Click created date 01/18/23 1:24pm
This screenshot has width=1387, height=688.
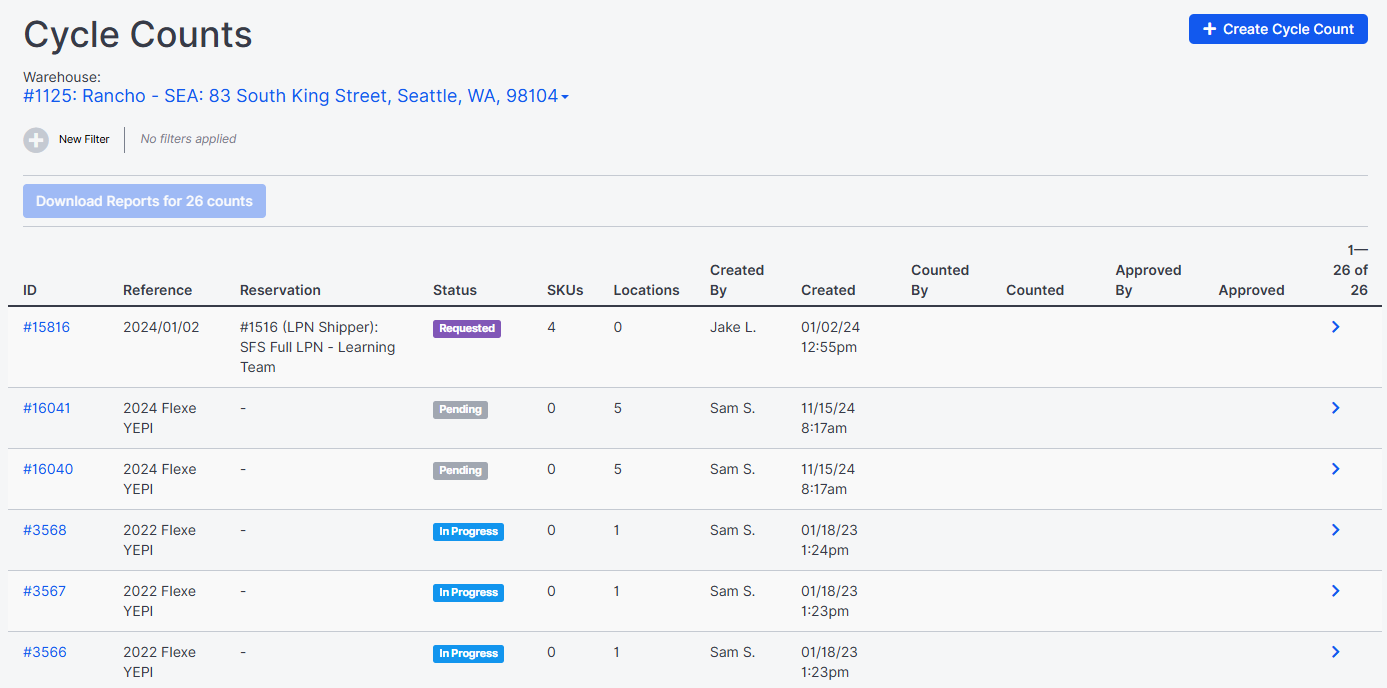coord(829,540)
